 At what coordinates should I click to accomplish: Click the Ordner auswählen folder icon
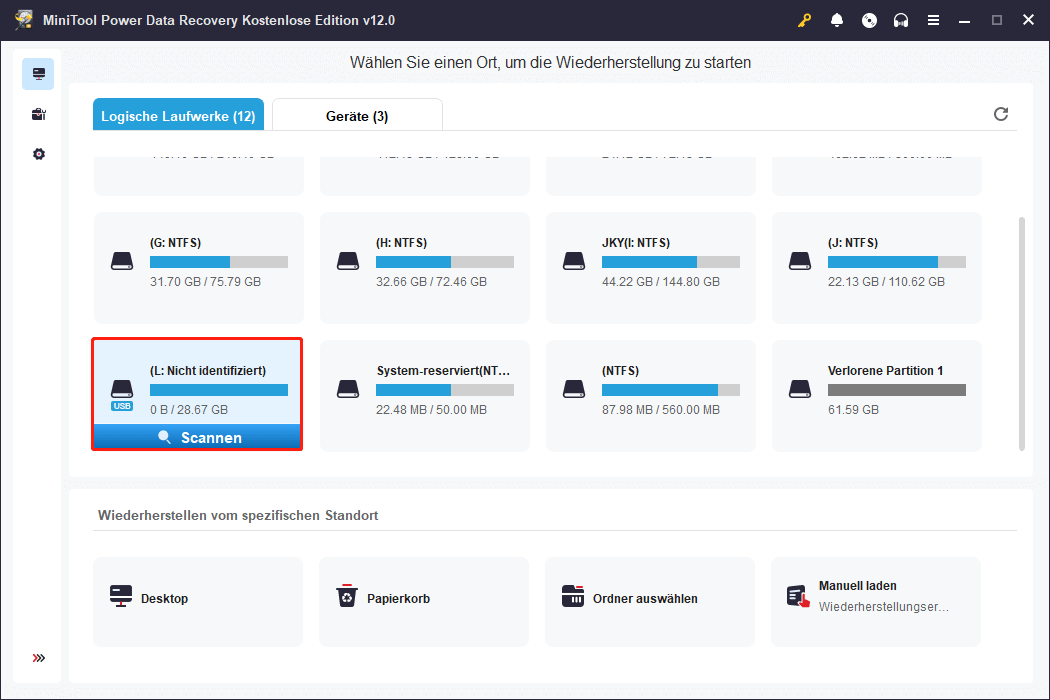click(x=573, y=596)
